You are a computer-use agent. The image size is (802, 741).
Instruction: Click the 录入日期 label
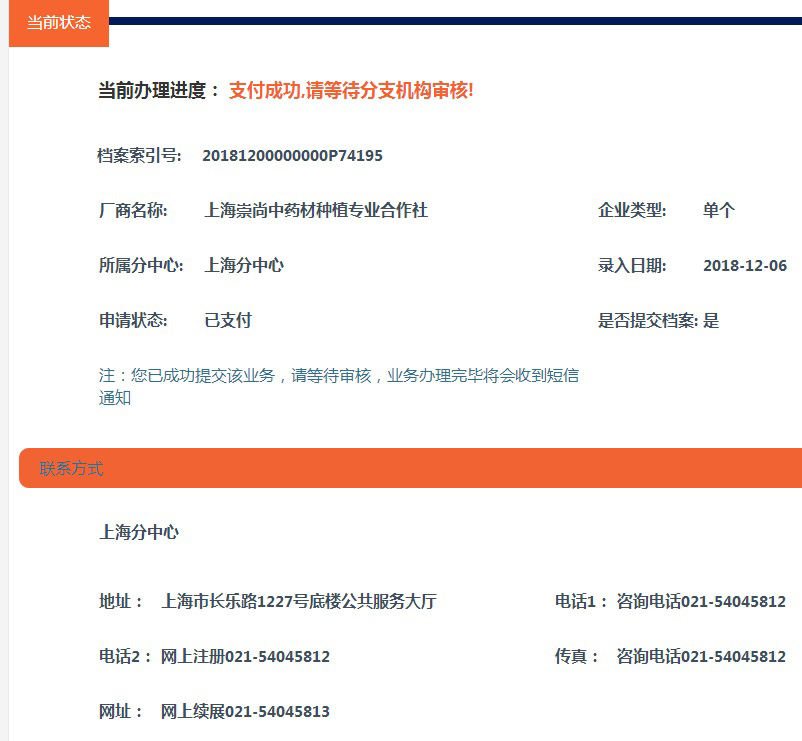632,265
